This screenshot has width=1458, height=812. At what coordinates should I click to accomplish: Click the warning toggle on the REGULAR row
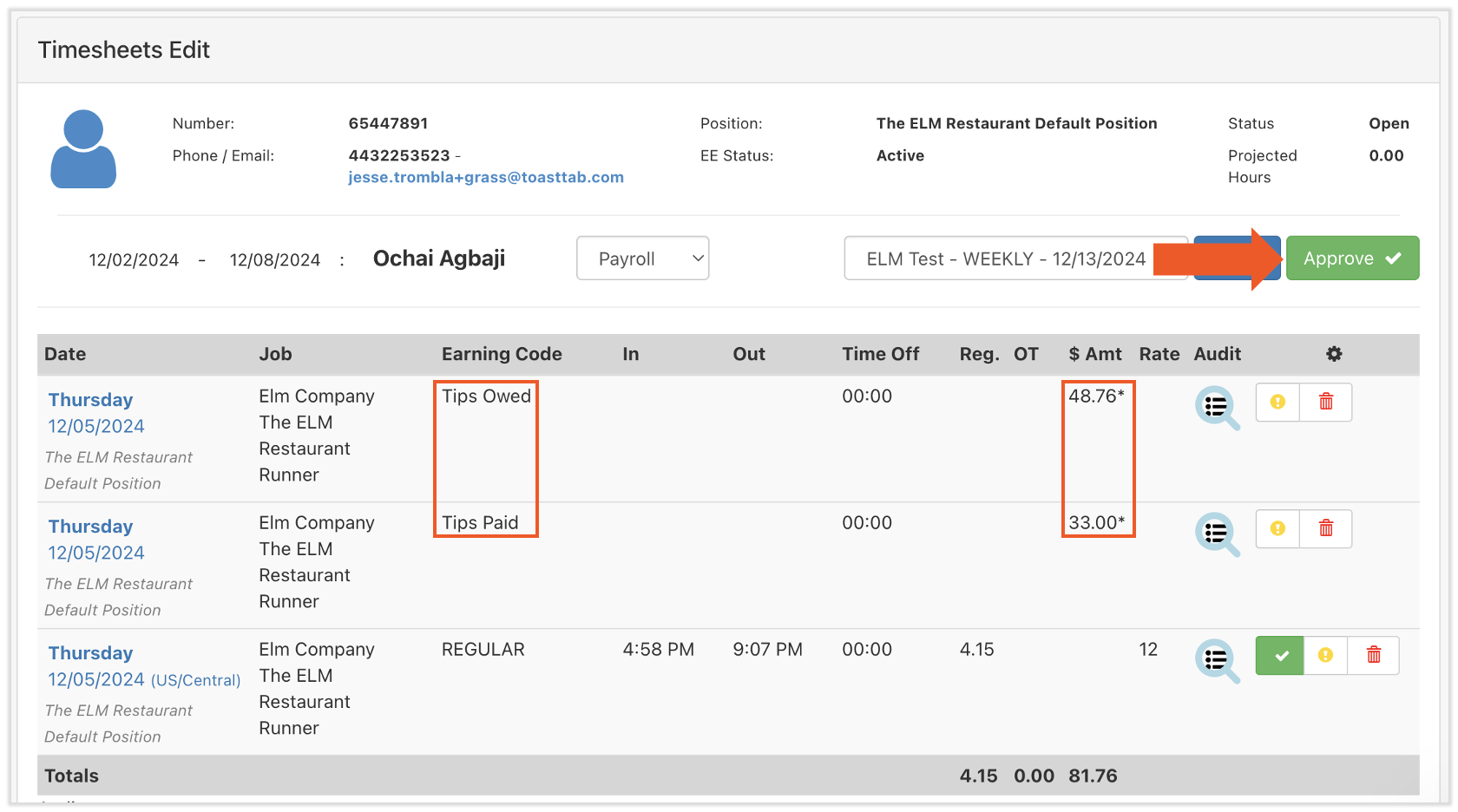click(x=1326, y=655)
